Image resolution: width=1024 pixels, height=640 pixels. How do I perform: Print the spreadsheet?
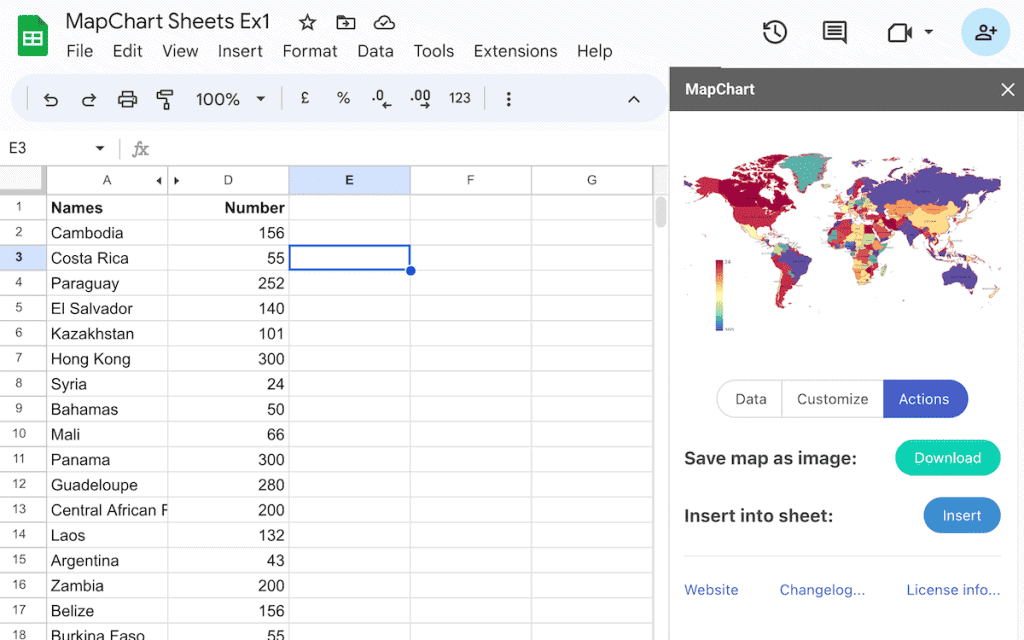127,99
